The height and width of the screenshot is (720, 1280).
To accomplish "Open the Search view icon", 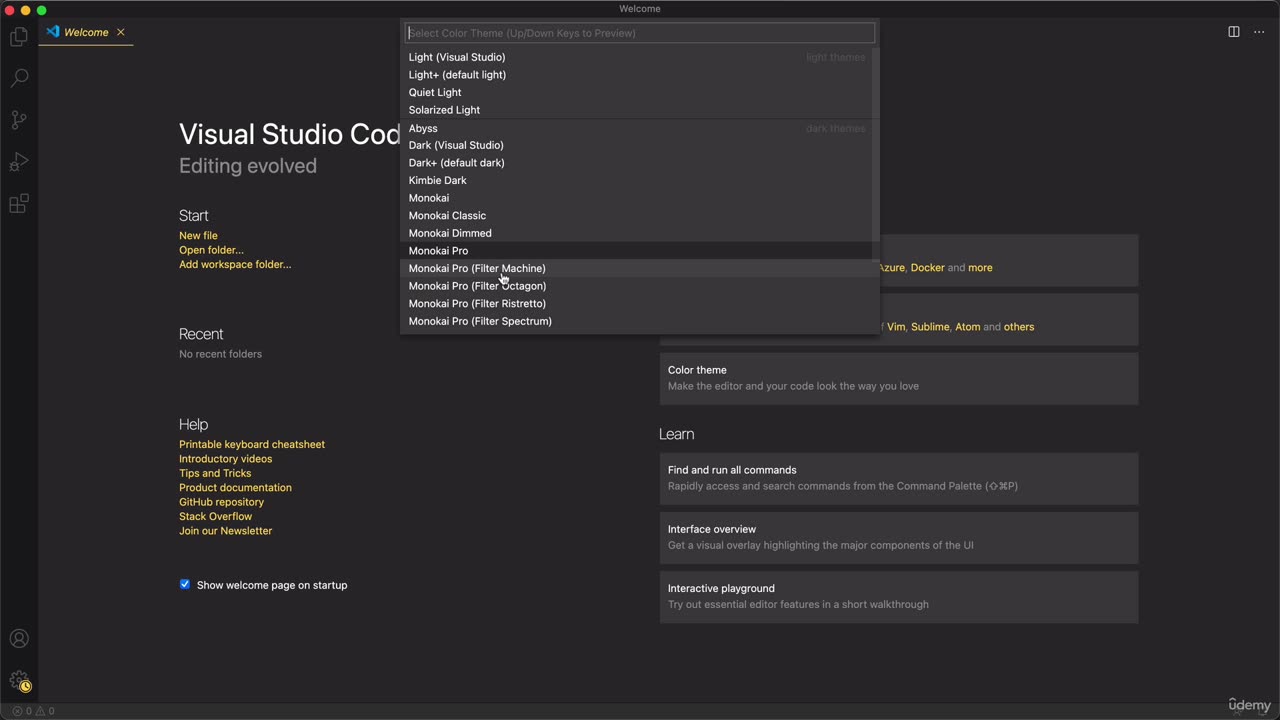I will click(19, 78).
